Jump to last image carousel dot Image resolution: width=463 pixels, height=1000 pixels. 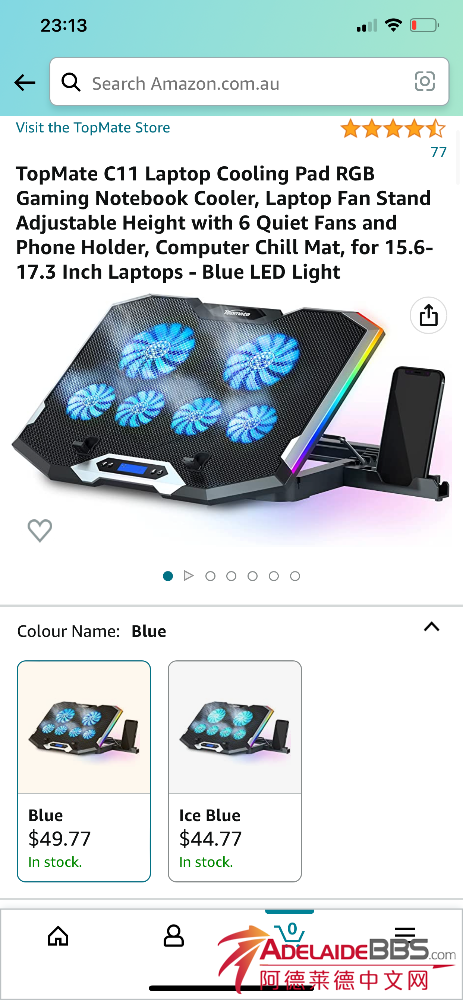click(295, 576)
